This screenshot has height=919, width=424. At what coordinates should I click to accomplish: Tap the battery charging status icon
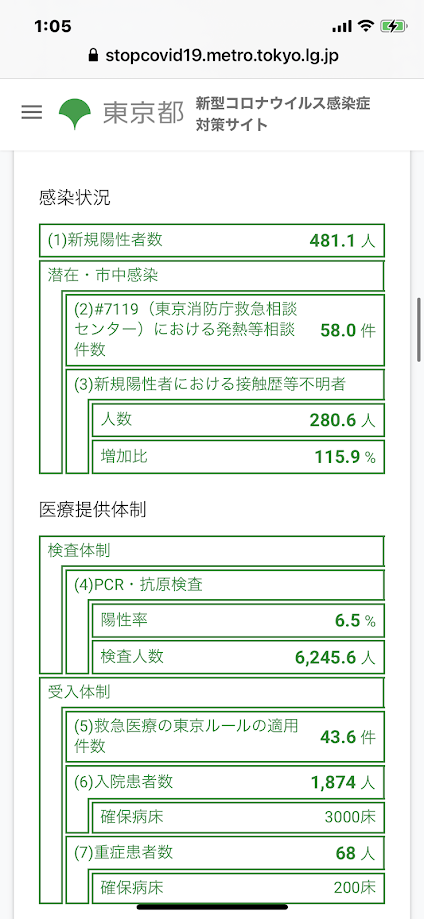click(393, 26)
